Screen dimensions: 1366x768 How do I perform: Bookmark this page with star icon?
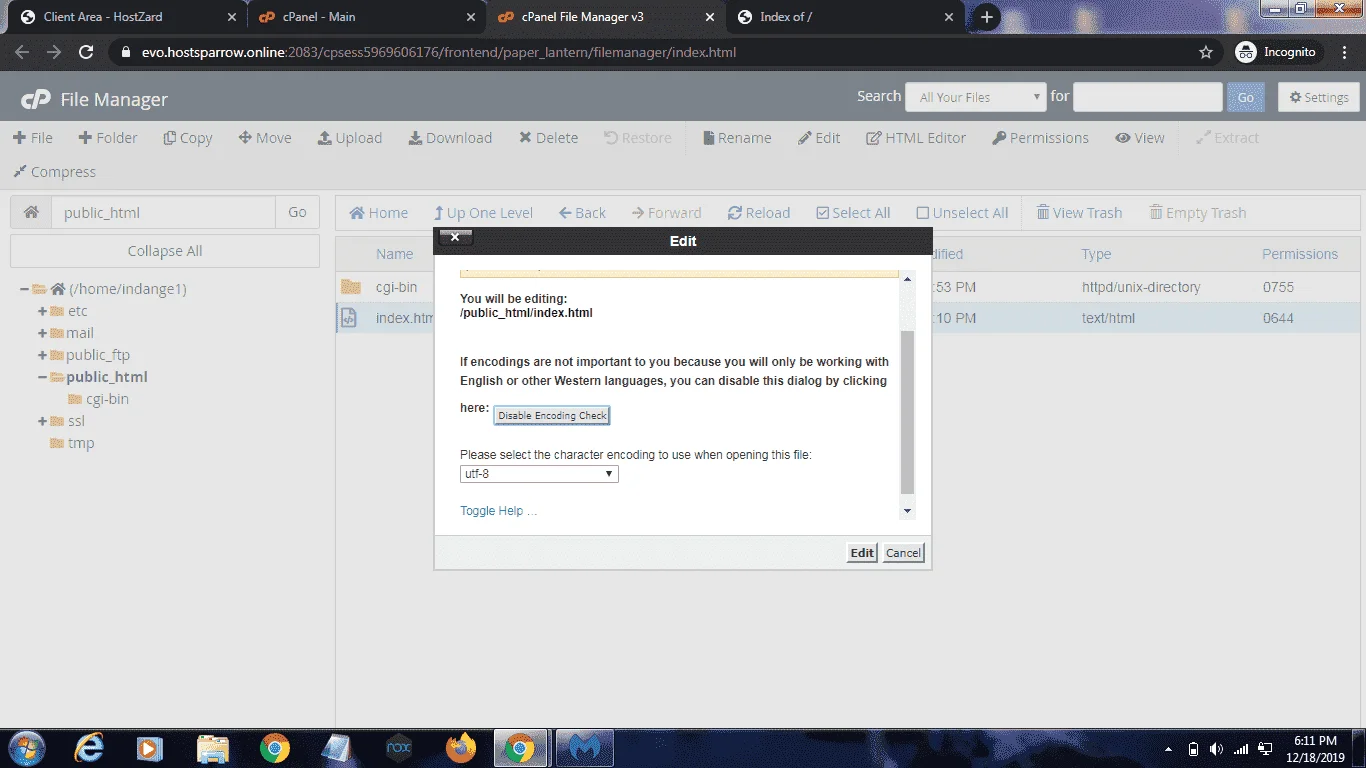1206,52
